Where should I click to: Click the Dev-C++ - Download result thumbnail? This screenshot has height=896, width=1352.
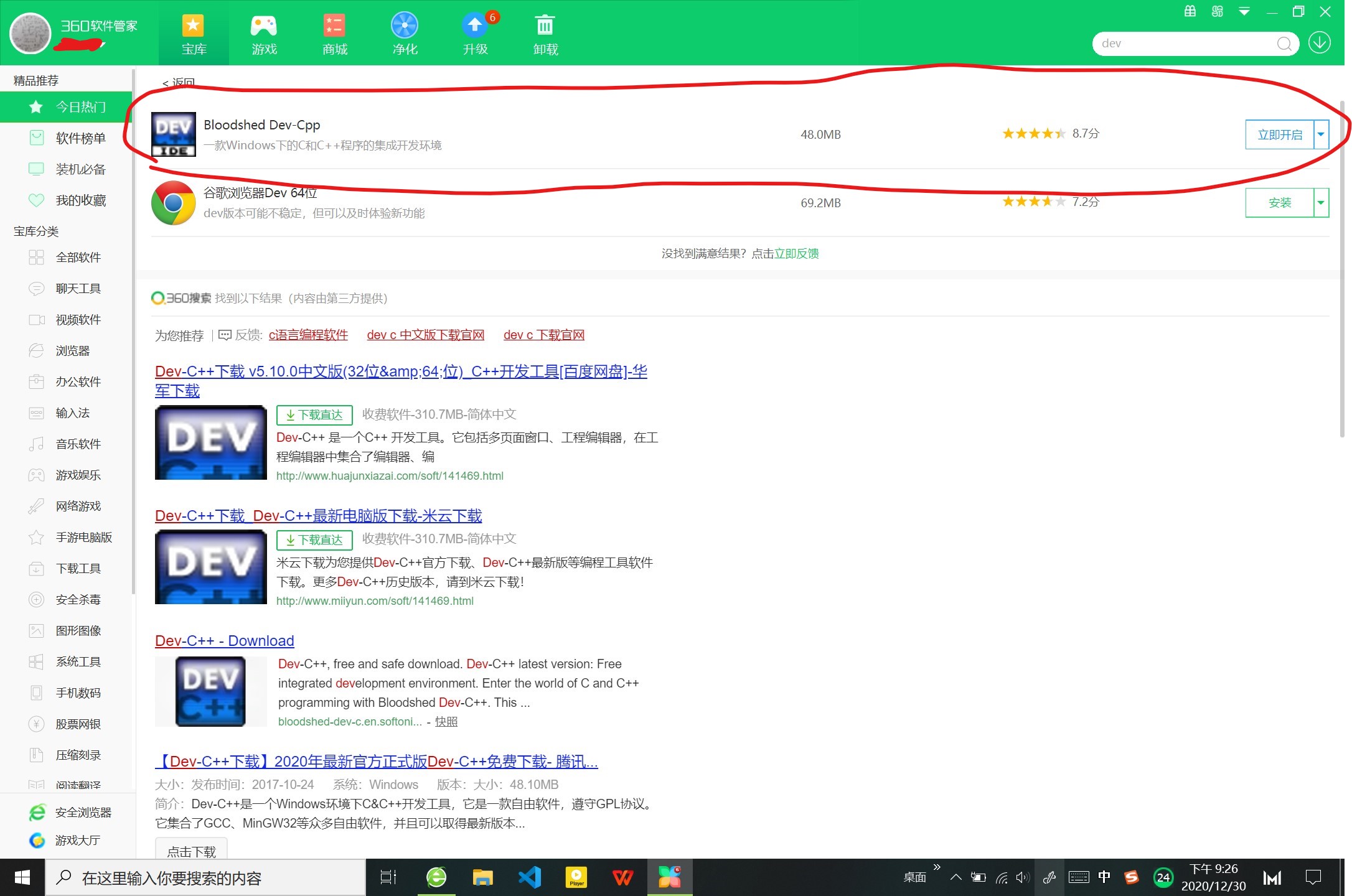click(x=210, y=692)
